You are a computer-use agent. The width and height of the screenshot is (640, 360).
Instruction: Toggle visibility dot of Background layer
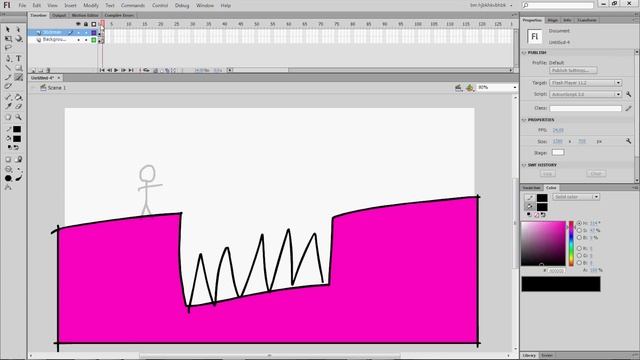[78, 40]
